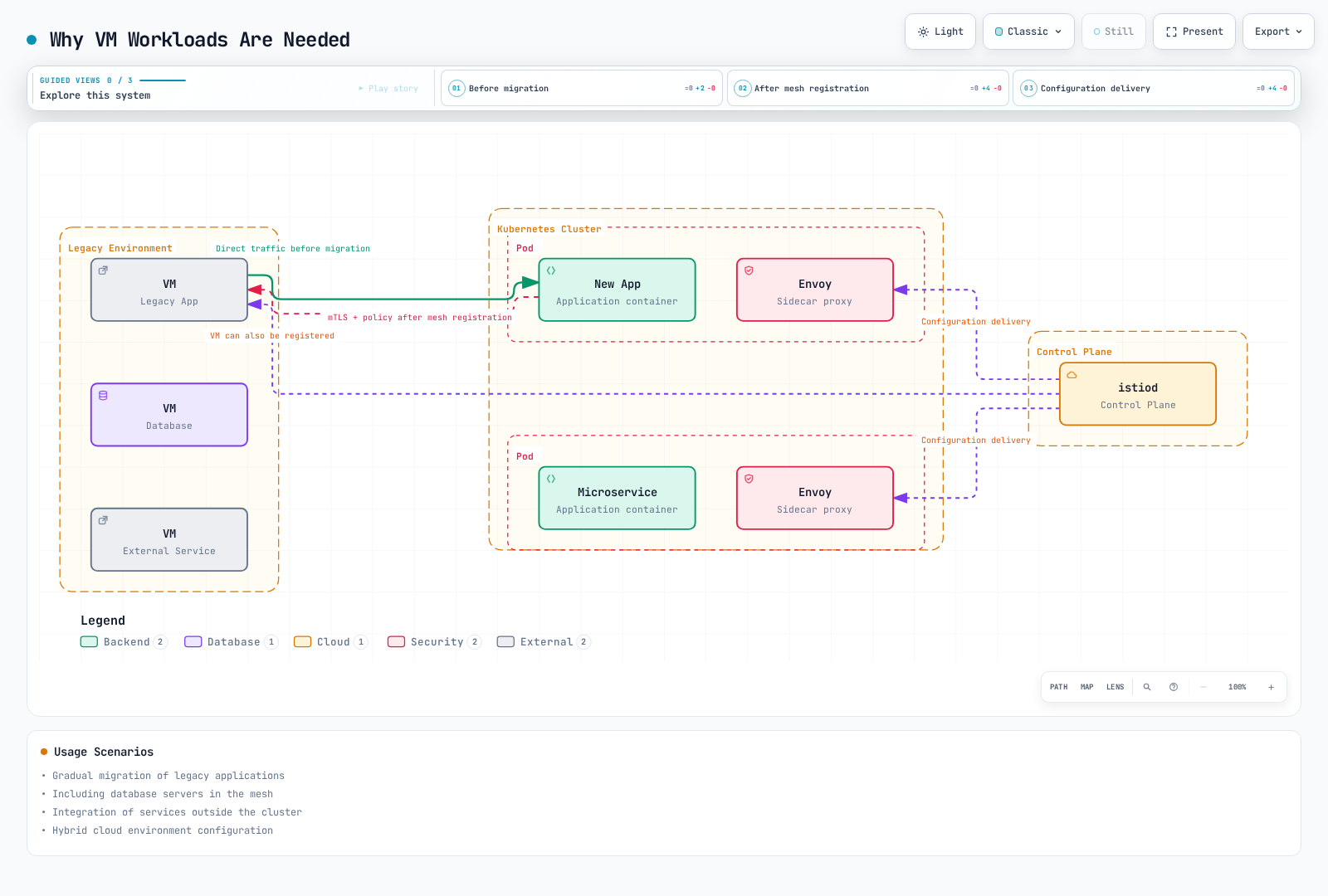The image size is (1328, 896).
Task: Select the istiod Control Plane node
Action: (x=1138, y=394)
